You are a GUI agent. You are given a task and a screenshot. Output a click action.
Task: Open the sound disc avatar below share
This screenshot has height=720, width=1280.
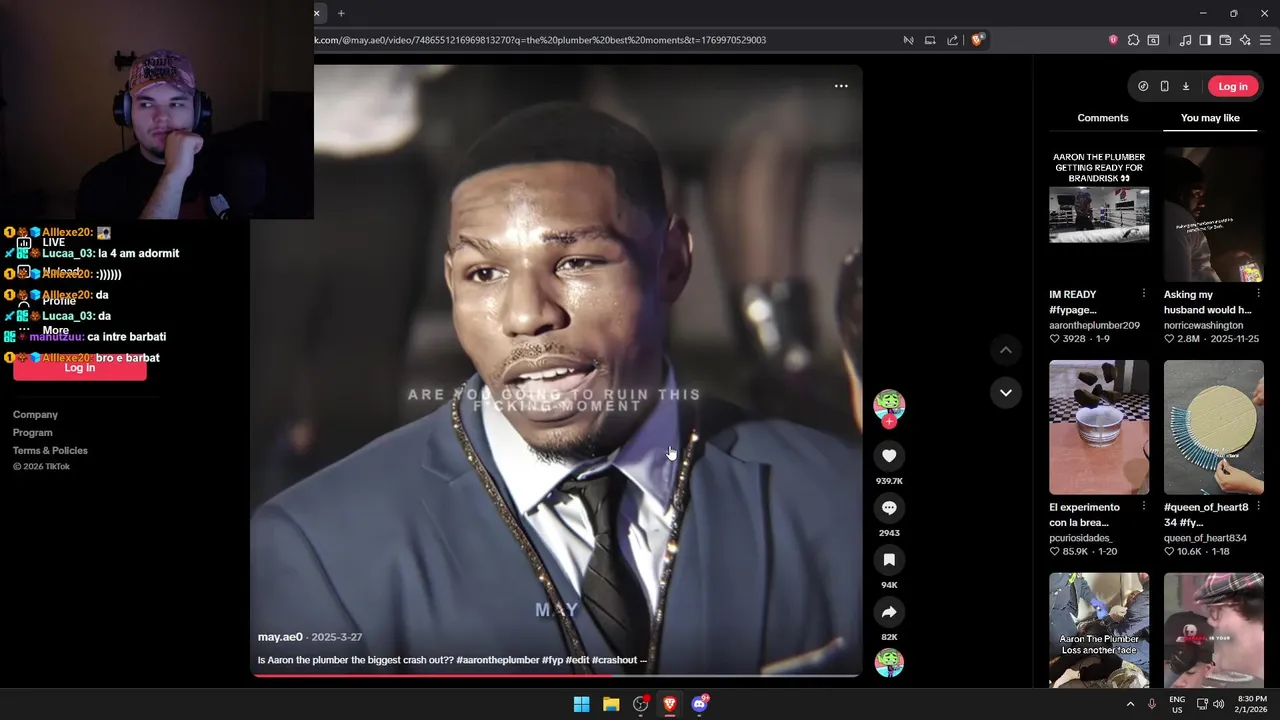point(889,663)
